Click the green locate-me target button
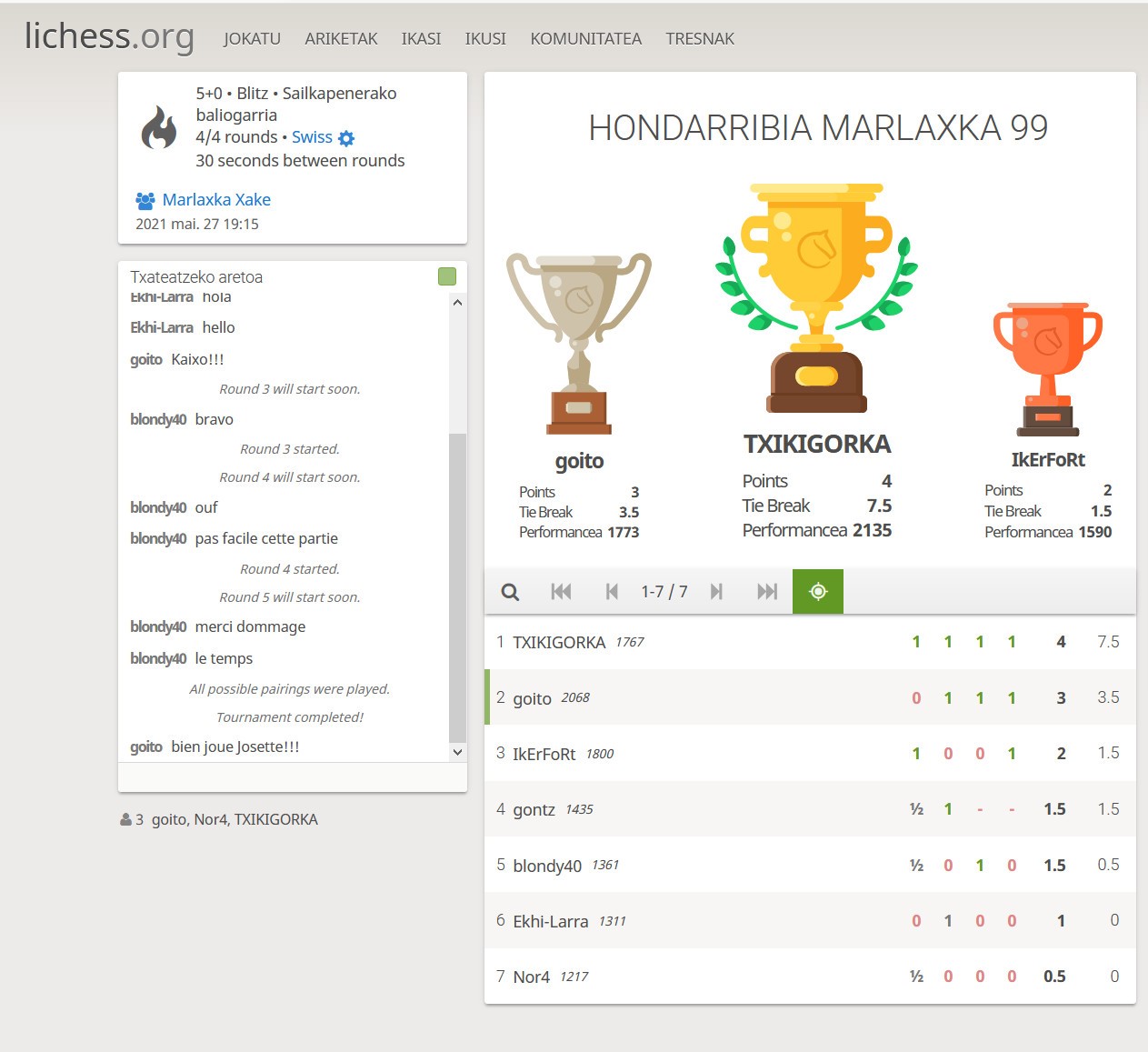1148x1052 pixels. pyautogui.click(x=818, y=592)
